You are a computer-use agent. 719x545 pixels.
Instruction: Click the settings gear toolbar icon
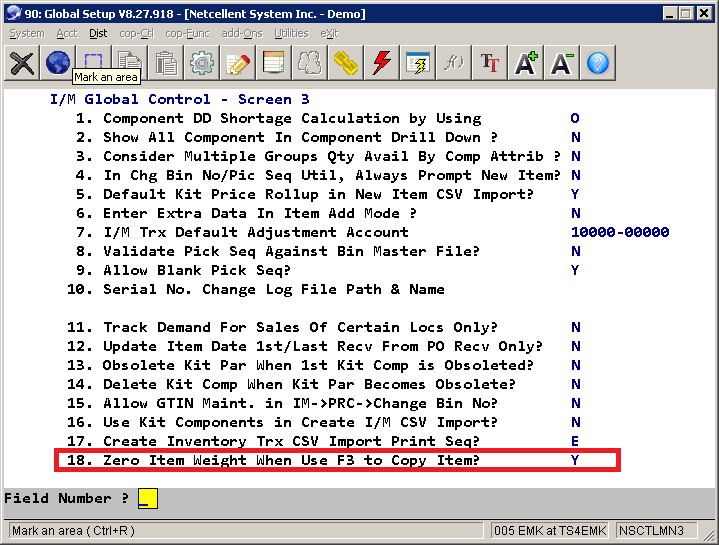point(202,63)
